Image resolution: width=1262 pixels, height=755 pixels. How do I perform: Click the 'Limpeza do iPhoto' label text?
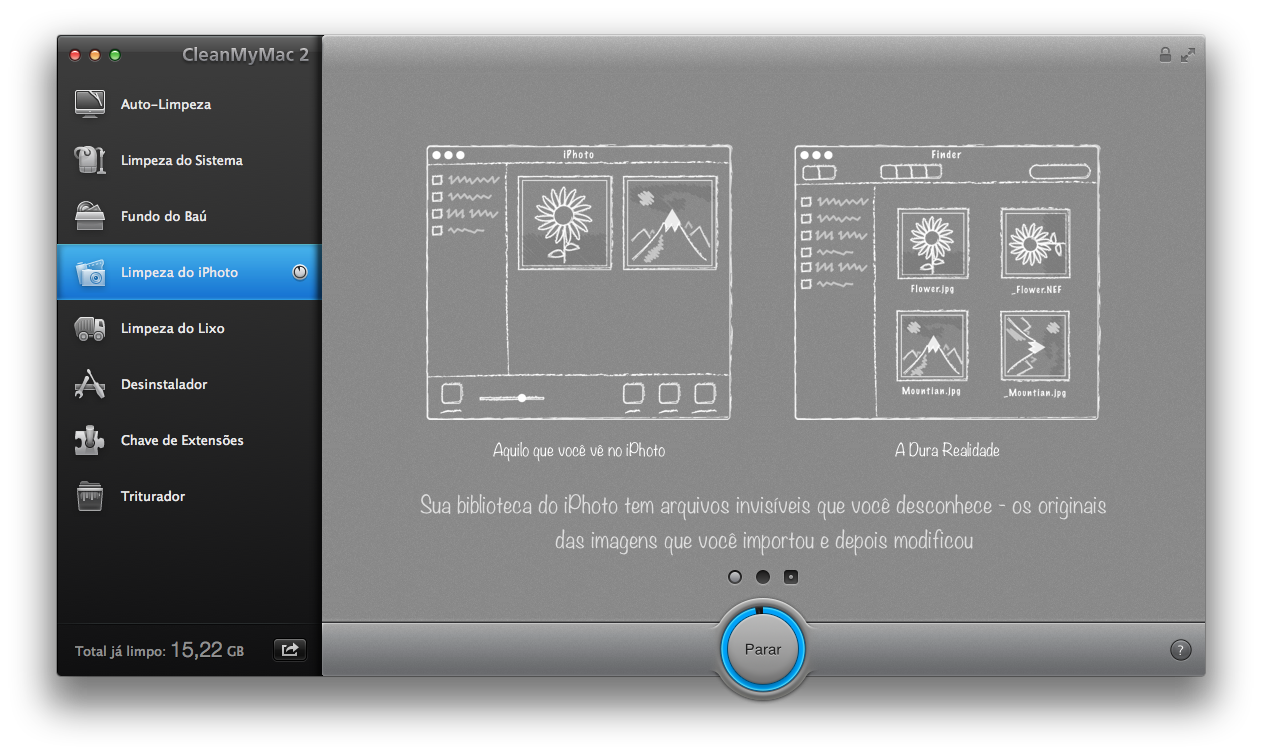[x=179, y=272]
